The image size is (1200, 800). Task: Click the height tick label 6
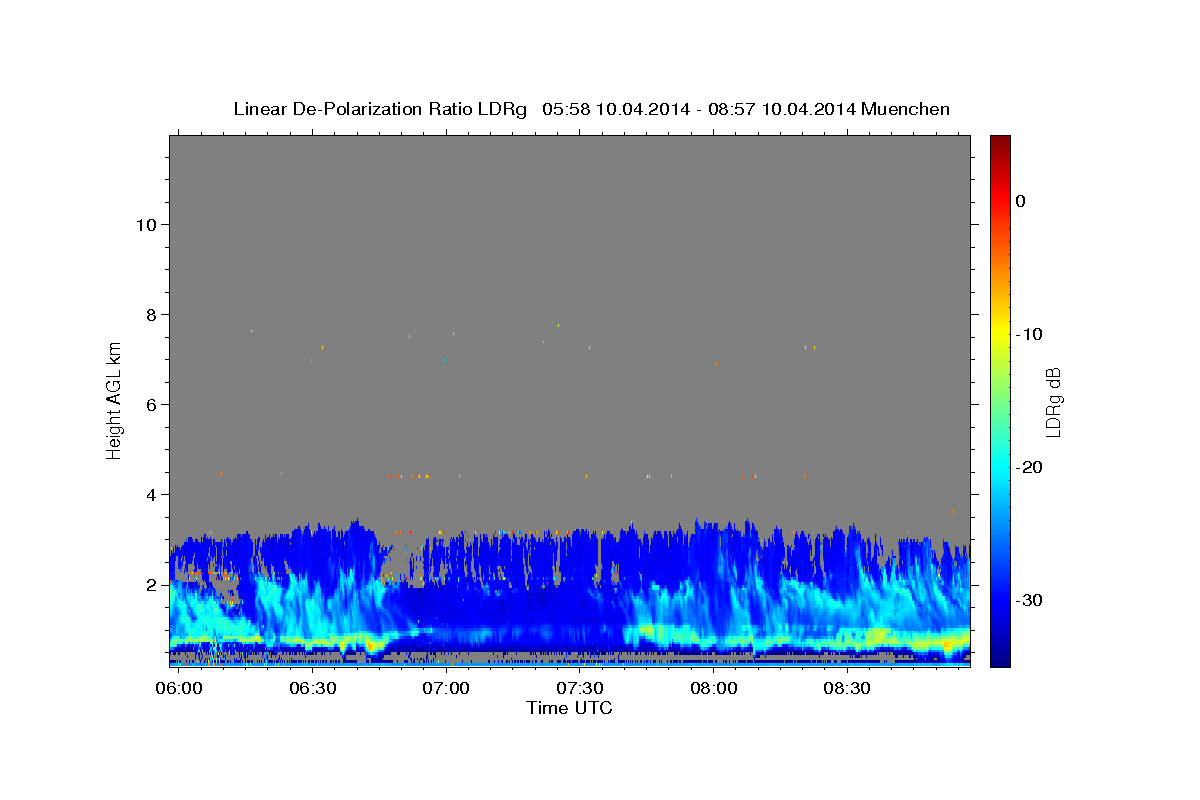coord(151,404)
